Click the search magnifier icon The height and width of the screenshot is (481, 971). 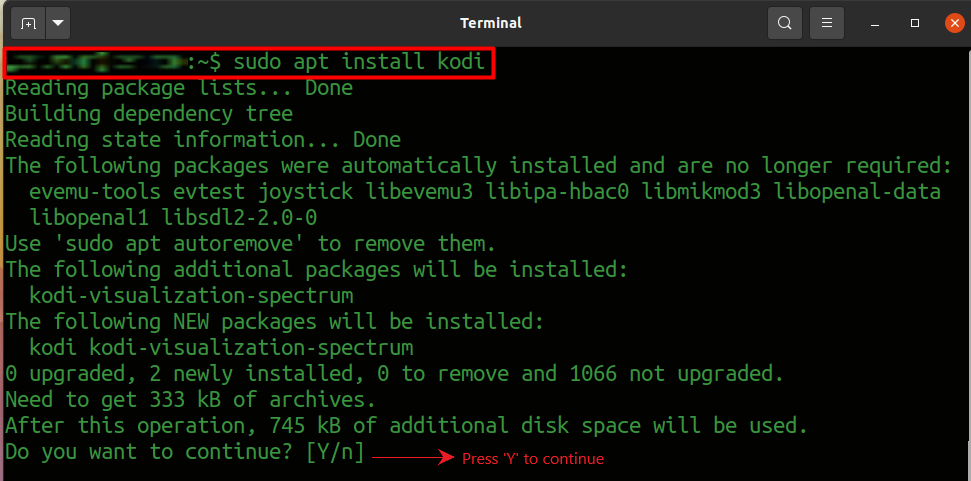[x=785, y=24]
